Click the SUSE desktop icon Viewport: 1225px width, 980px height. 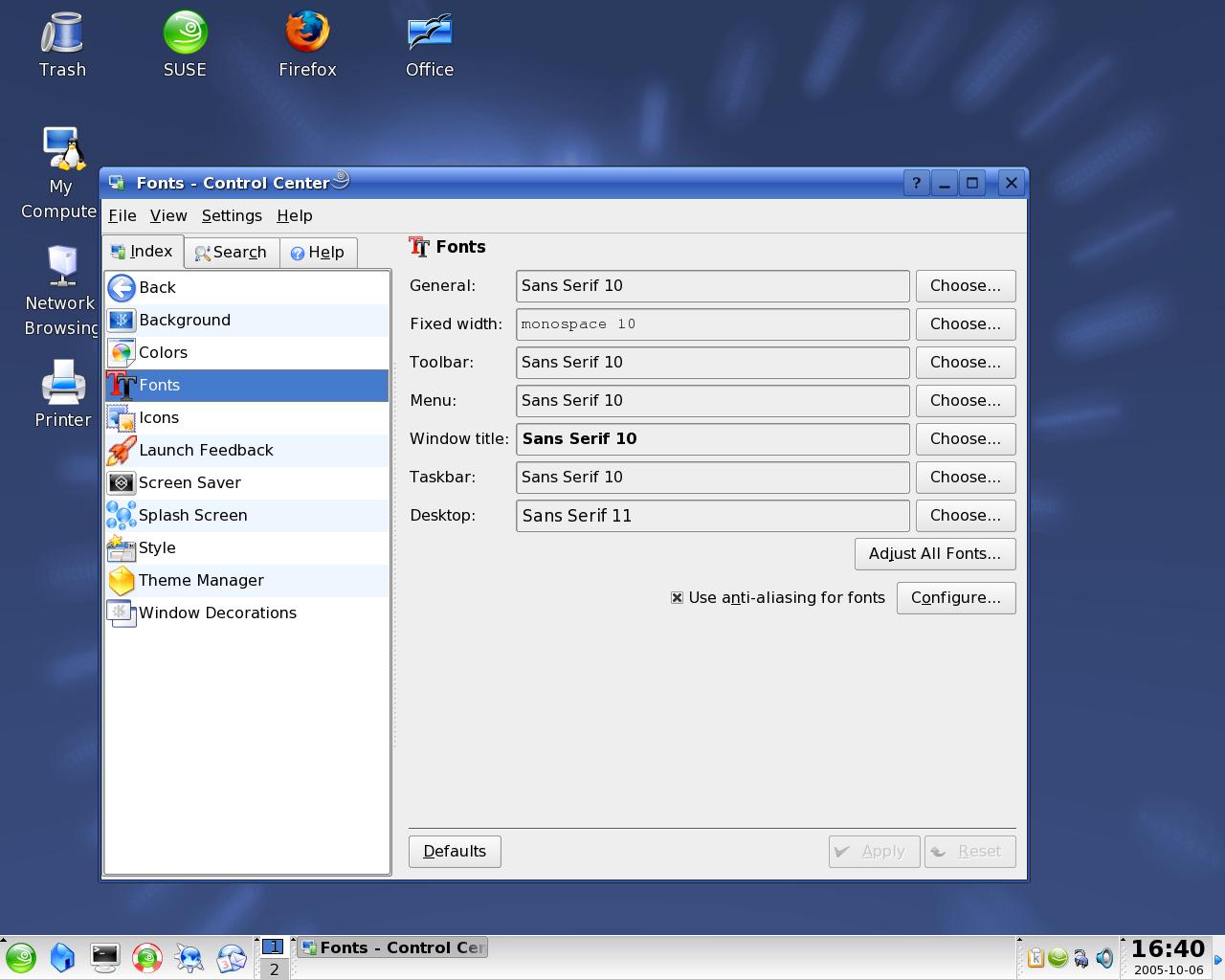click(185, 44)
